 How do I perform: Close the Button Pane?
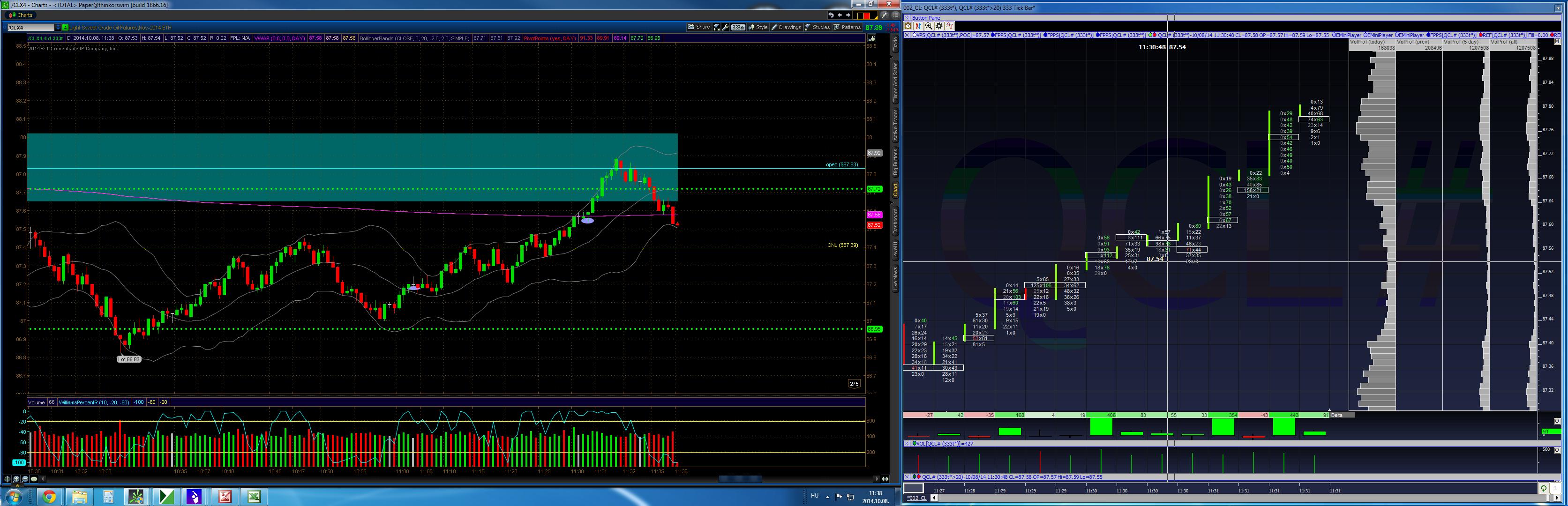coord(907,18)
